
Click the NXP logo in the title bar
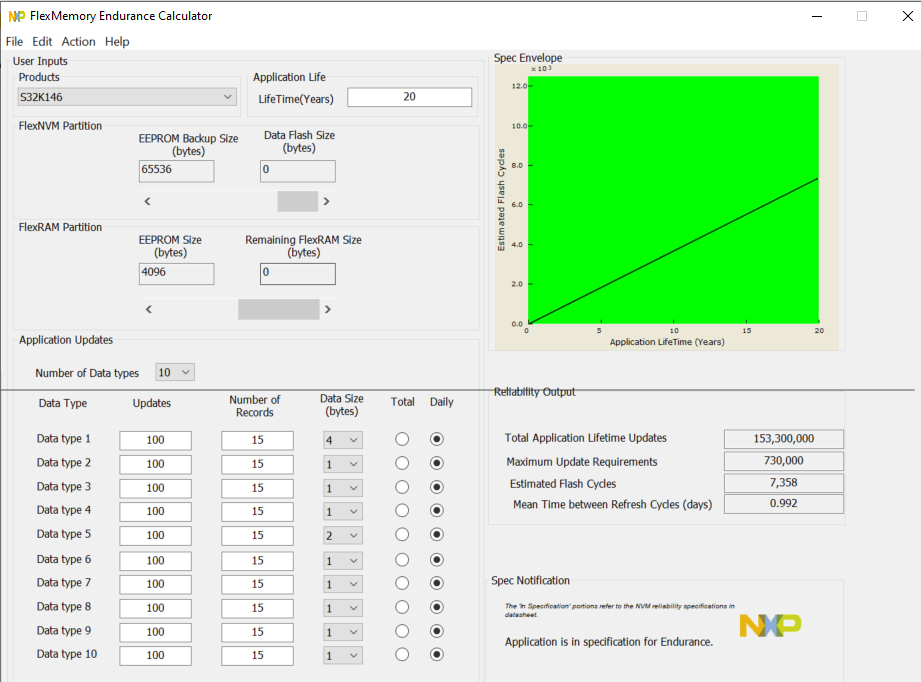(x=16, y=15)
